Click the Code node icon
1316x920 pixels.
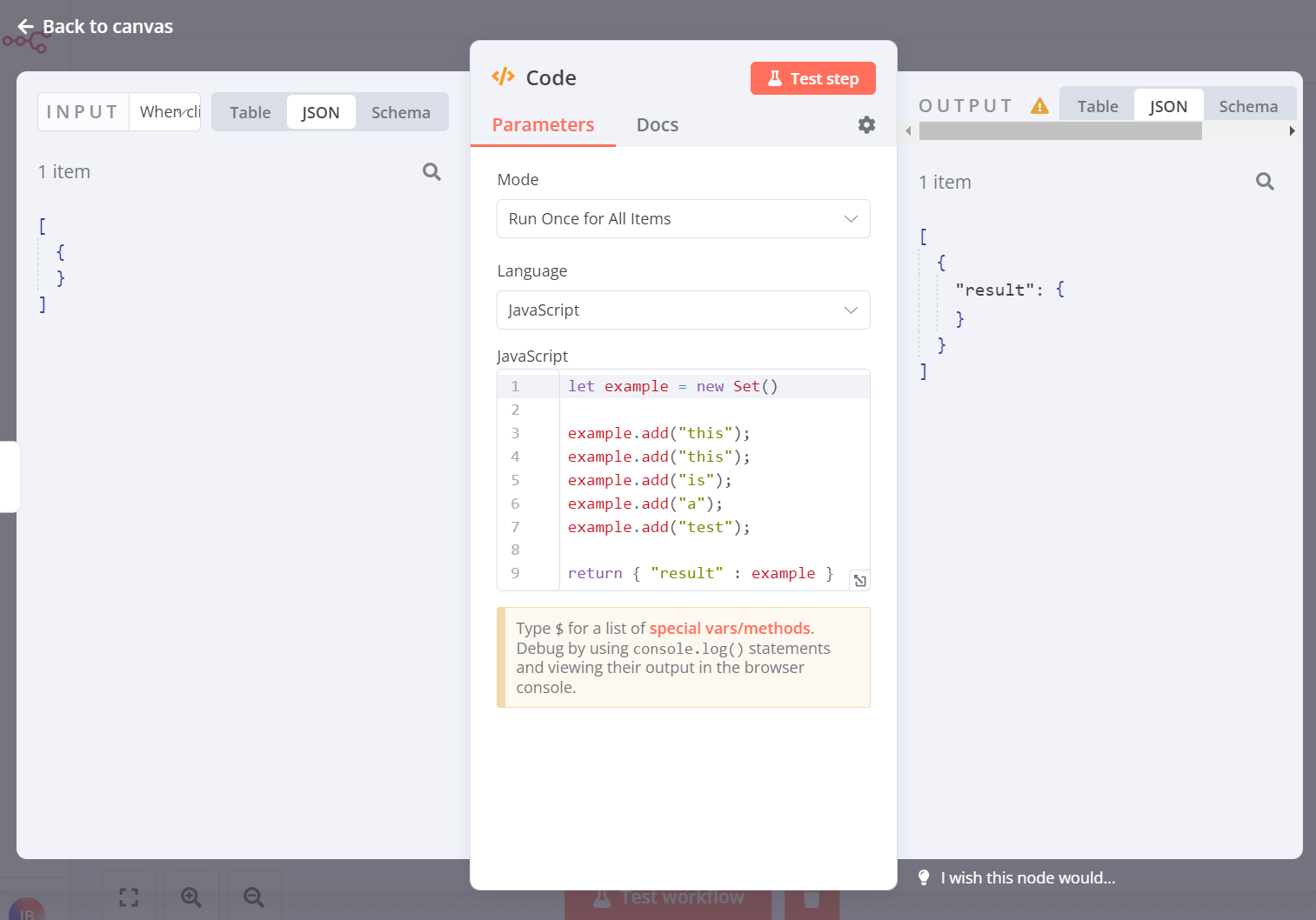coord(503,77)
